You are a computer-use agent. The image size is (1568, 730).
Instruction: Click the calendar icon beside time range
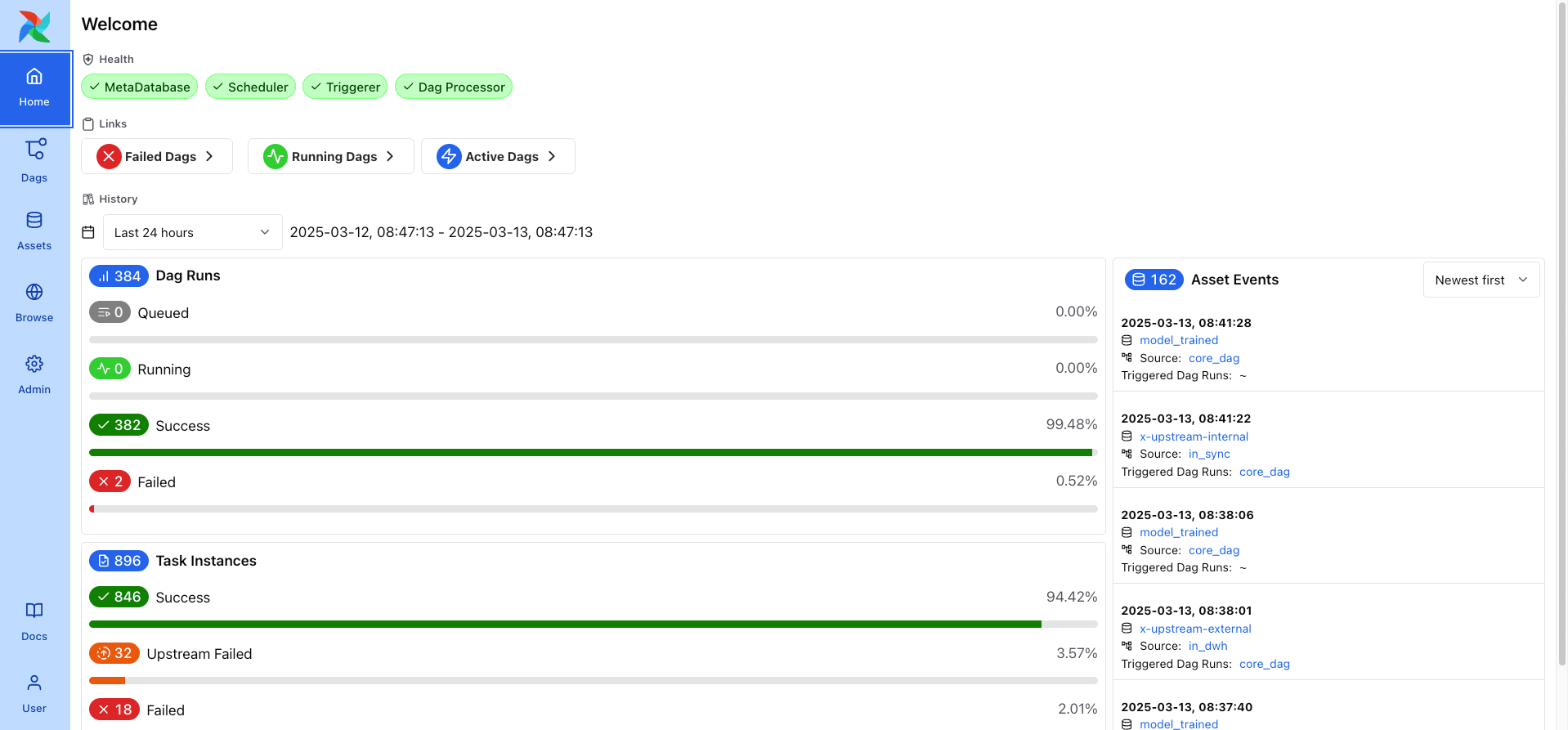pyautogui.click(x=88, y=232)
